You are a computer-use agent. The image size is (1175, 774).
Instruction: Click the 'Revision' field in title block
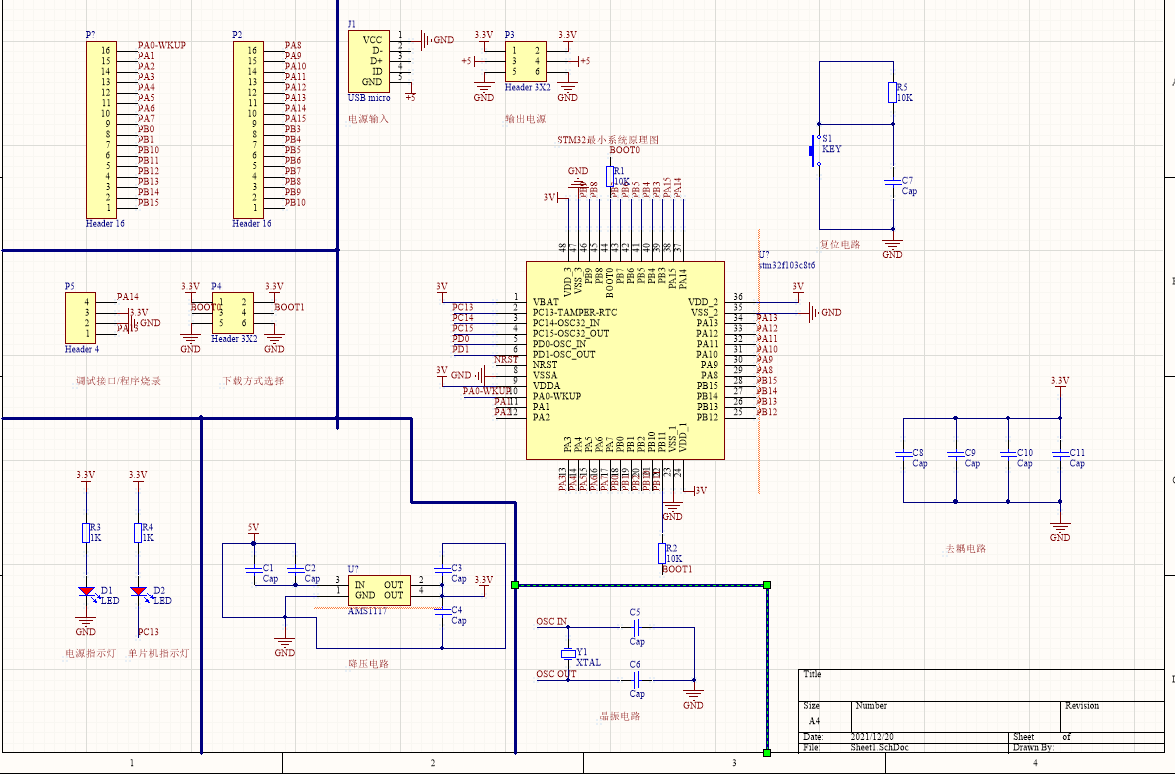[x=1082, y=706]
